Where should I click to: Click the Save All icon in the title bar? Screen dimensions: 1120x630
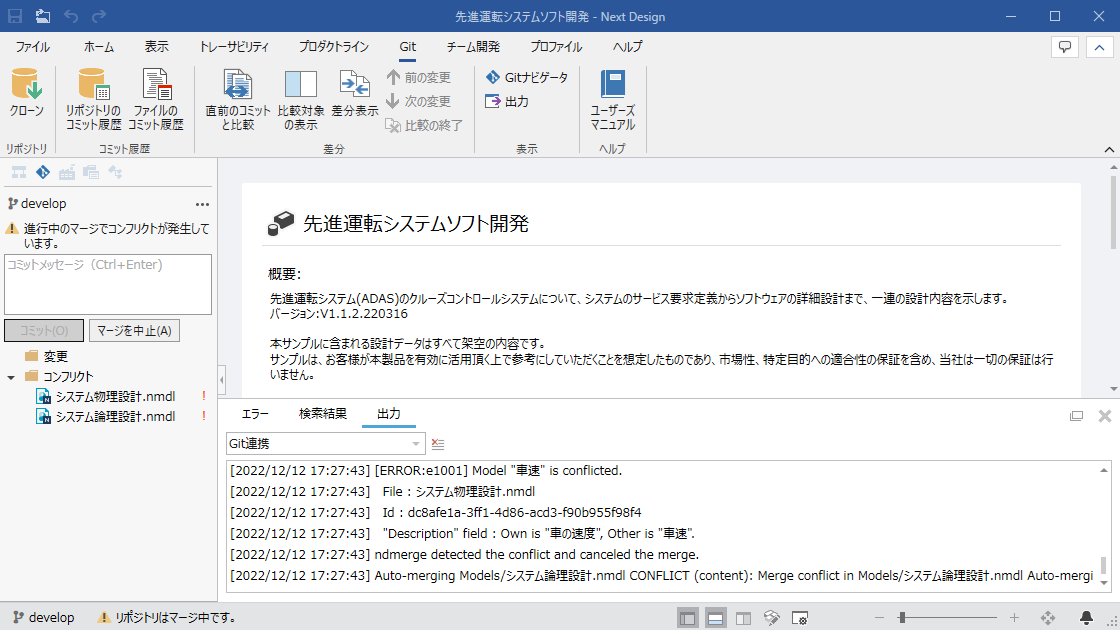43,16
